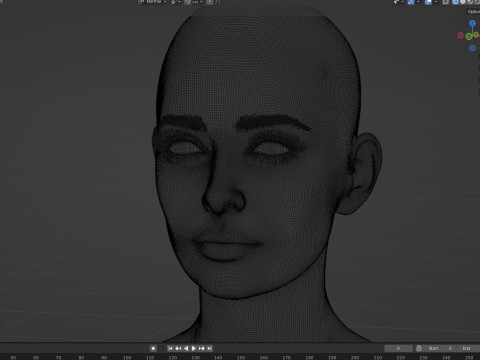Click the blue Z axis on the gizmo

472,23
